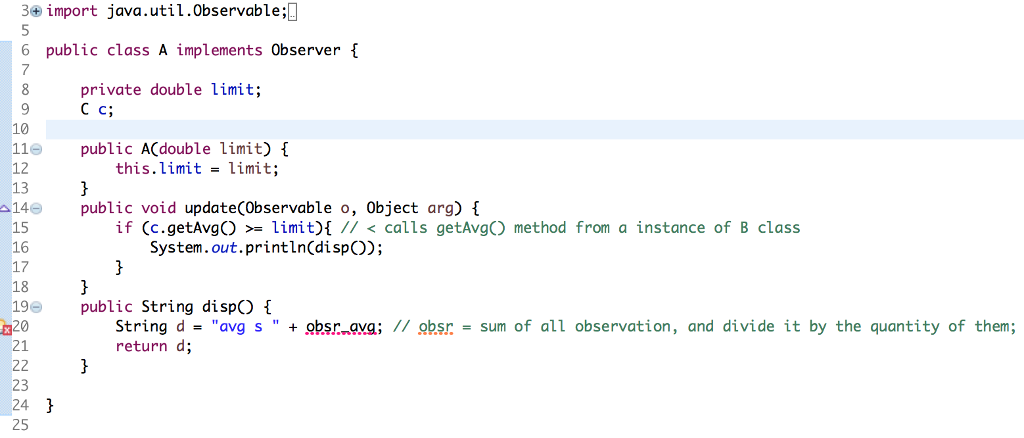Click the collapsed-imports placeholder box after Observable;
1024x438 pixels.
tap(292, 12)
